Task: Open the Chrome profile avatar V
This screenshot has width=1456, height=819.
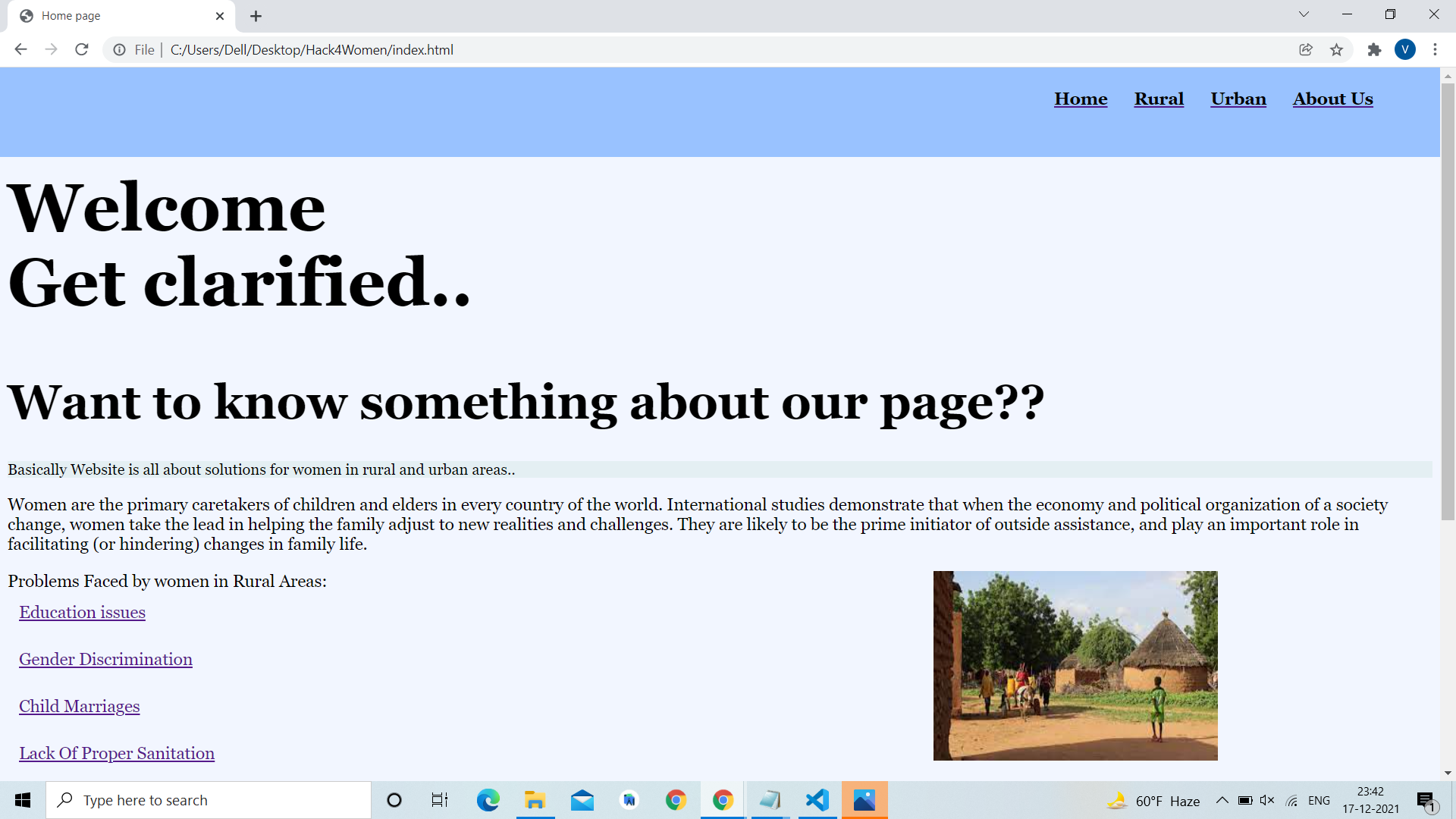Action: click(1404, 49)
